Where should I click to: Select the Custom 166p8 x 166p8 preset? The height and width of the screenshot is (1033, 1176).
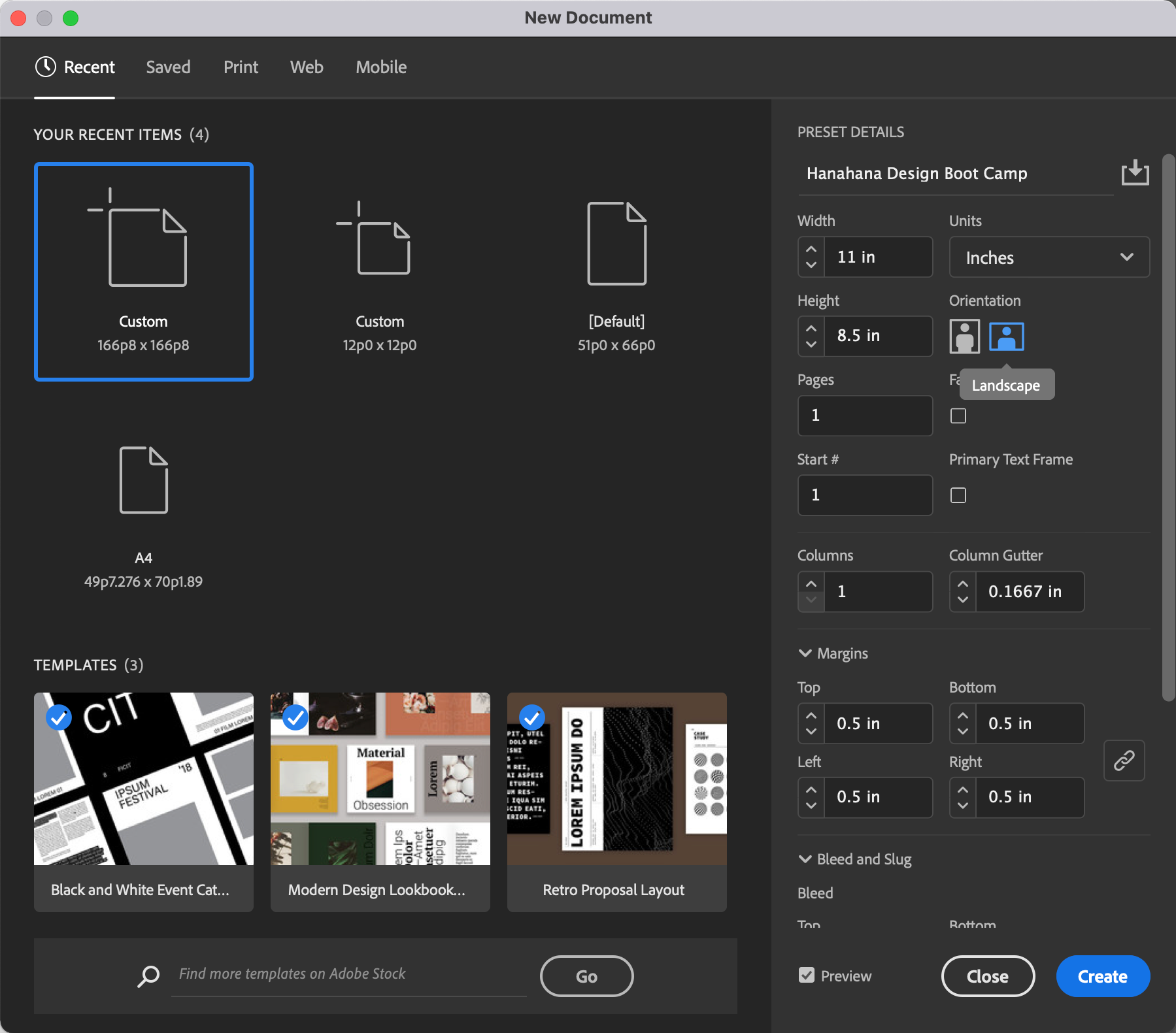coord(144,272)
